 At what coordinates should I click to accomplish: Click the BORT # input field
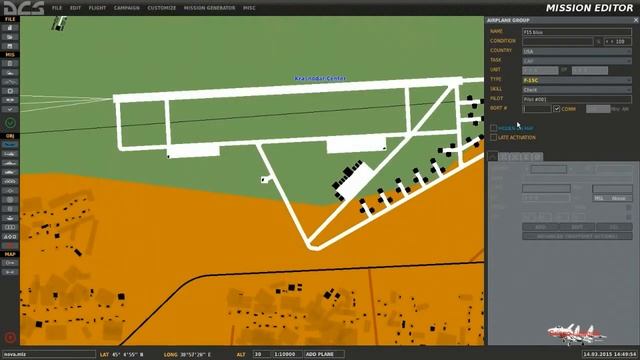tap(537, 109)
